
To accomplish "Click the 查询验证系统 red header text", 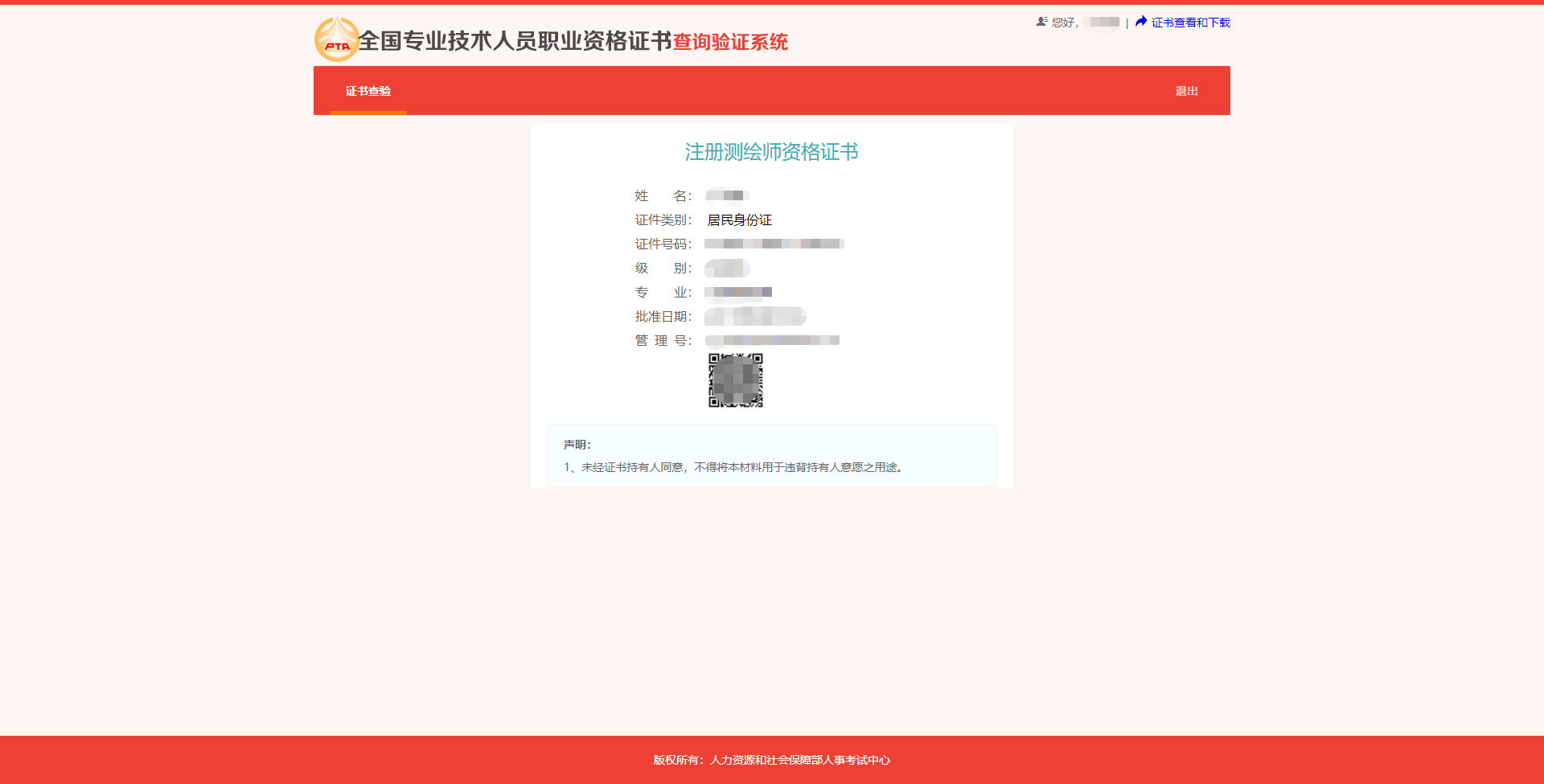I will pyautogui.click(x=730, y=42).
